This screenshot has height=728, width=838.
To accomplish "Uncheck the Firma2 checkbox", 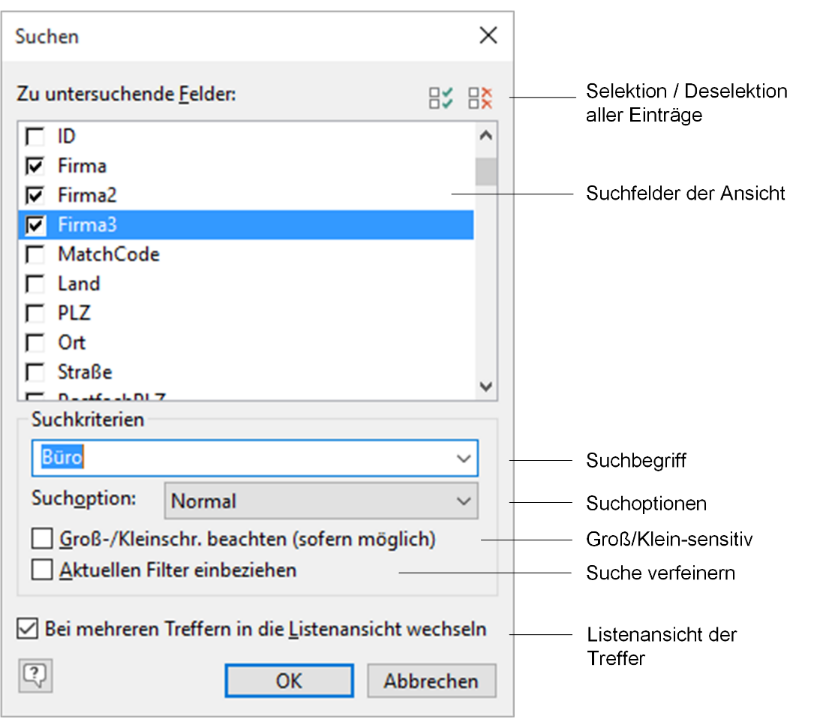I will 35,195.
